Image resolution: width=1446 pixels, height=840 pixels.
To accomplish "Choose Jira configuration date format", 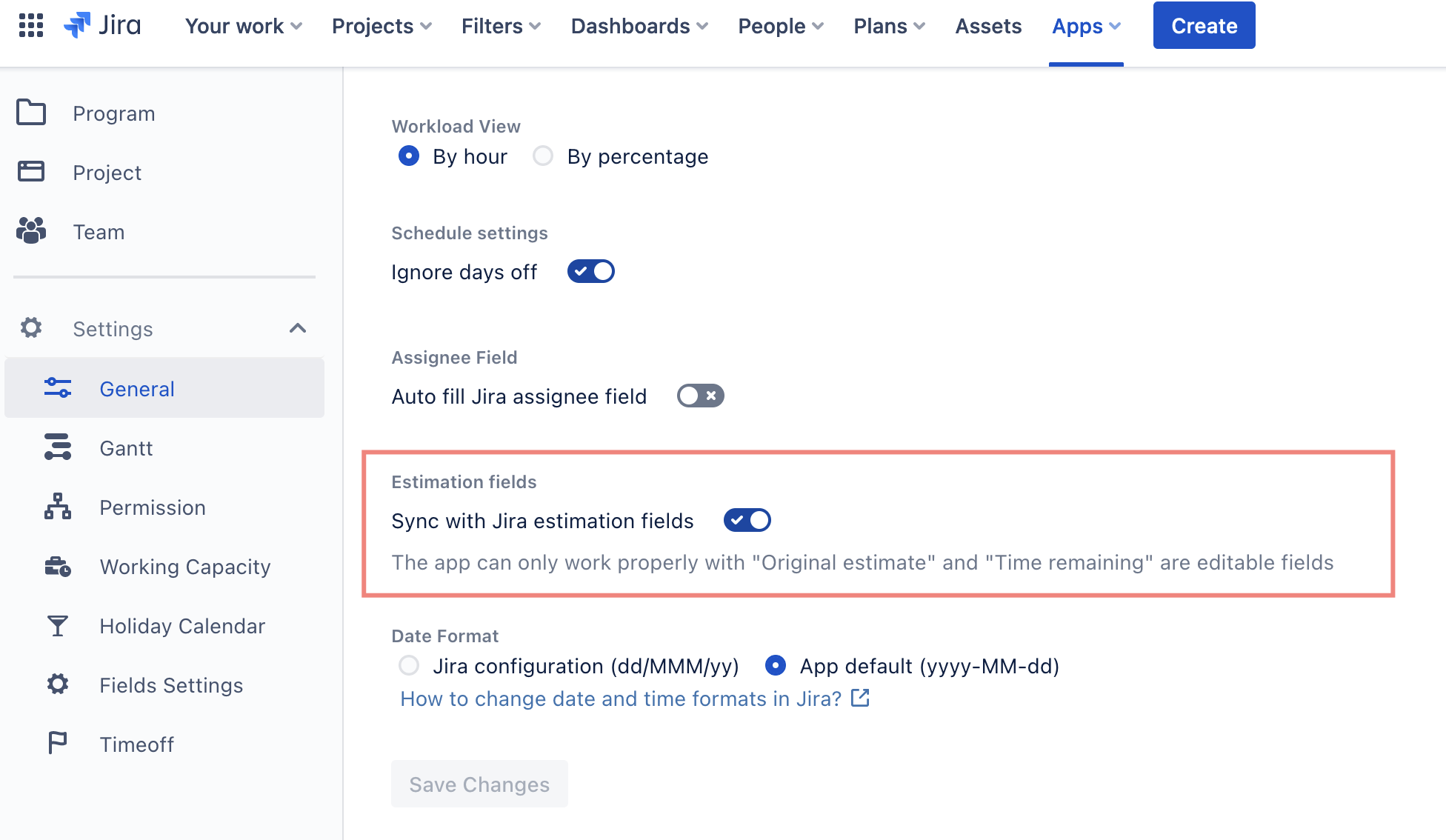I will (x=409, y=665).
